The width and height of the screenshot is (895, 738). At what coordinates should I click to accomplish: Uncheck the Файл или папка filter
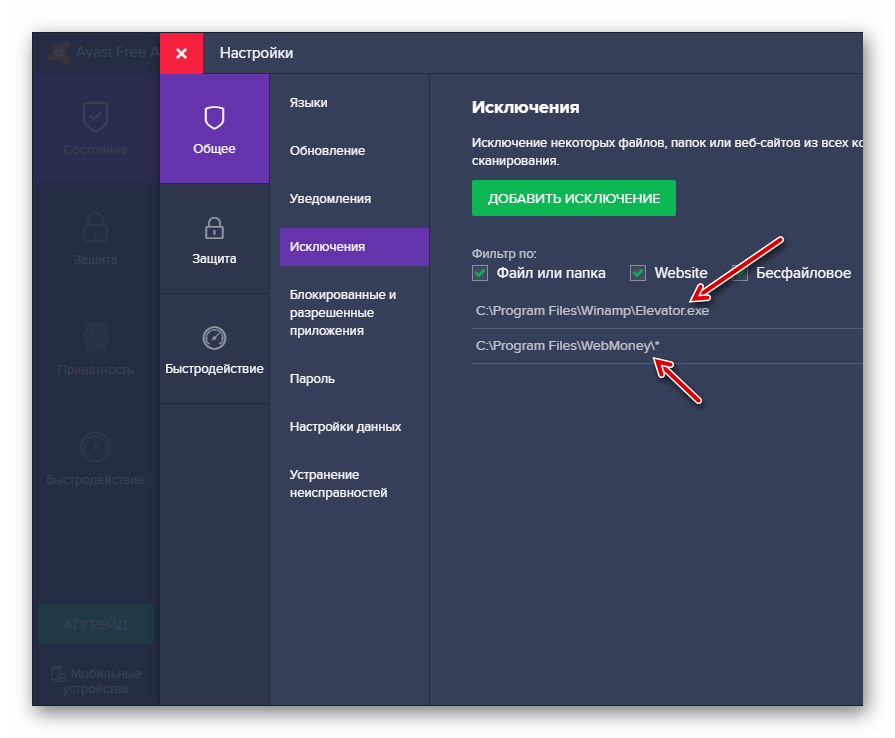(480, 273)
